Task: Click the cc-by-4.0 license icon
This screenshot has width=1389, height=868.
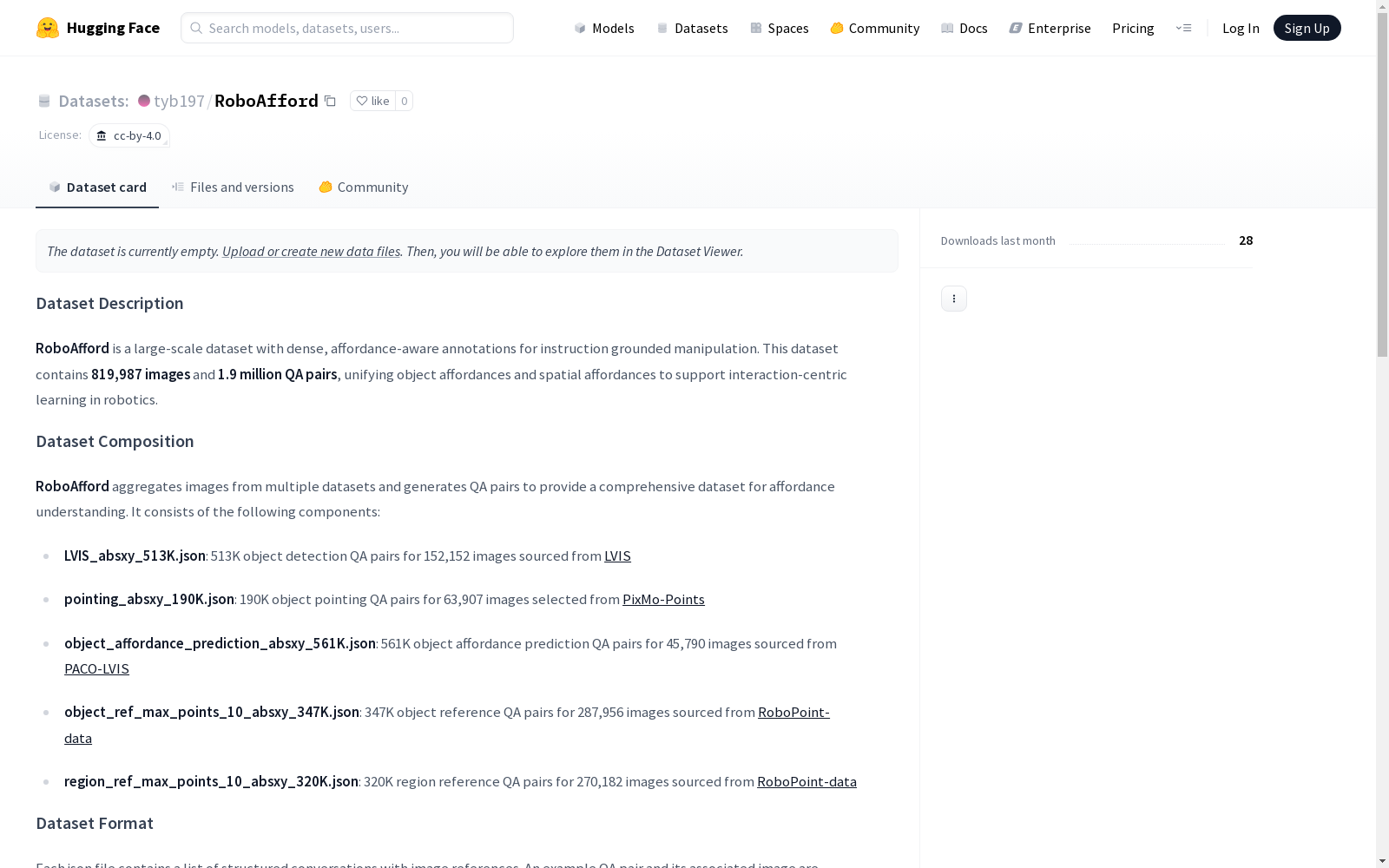Action: [102, 135]
